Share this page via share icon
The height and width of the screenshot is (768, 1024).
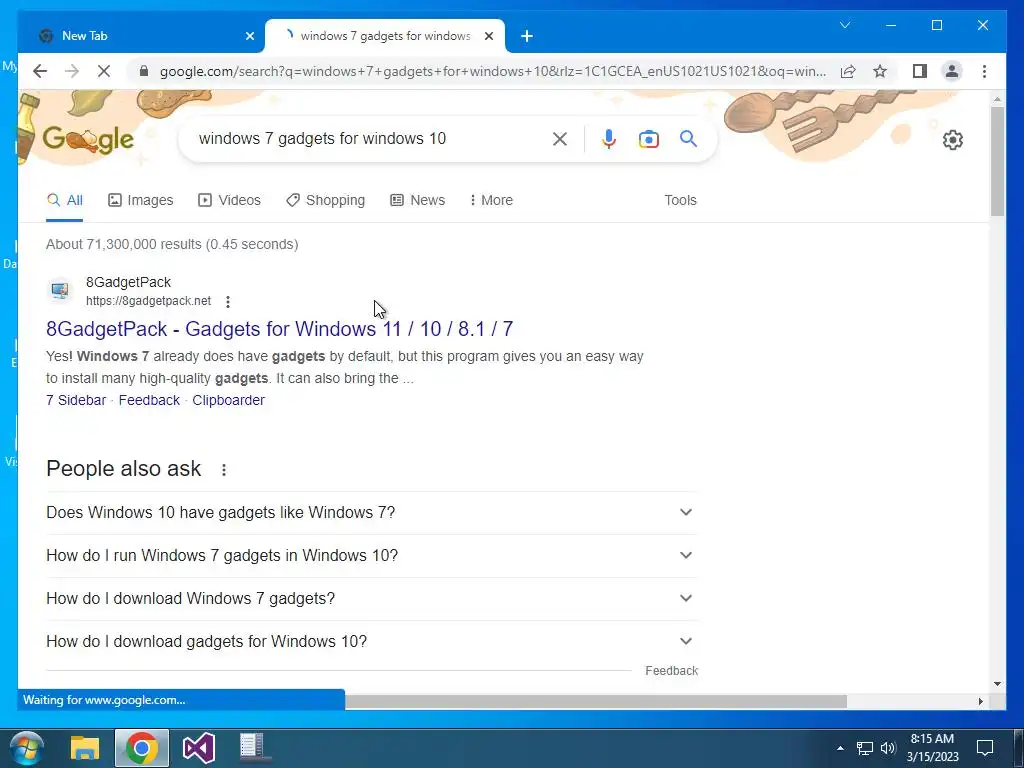[848, 71]
